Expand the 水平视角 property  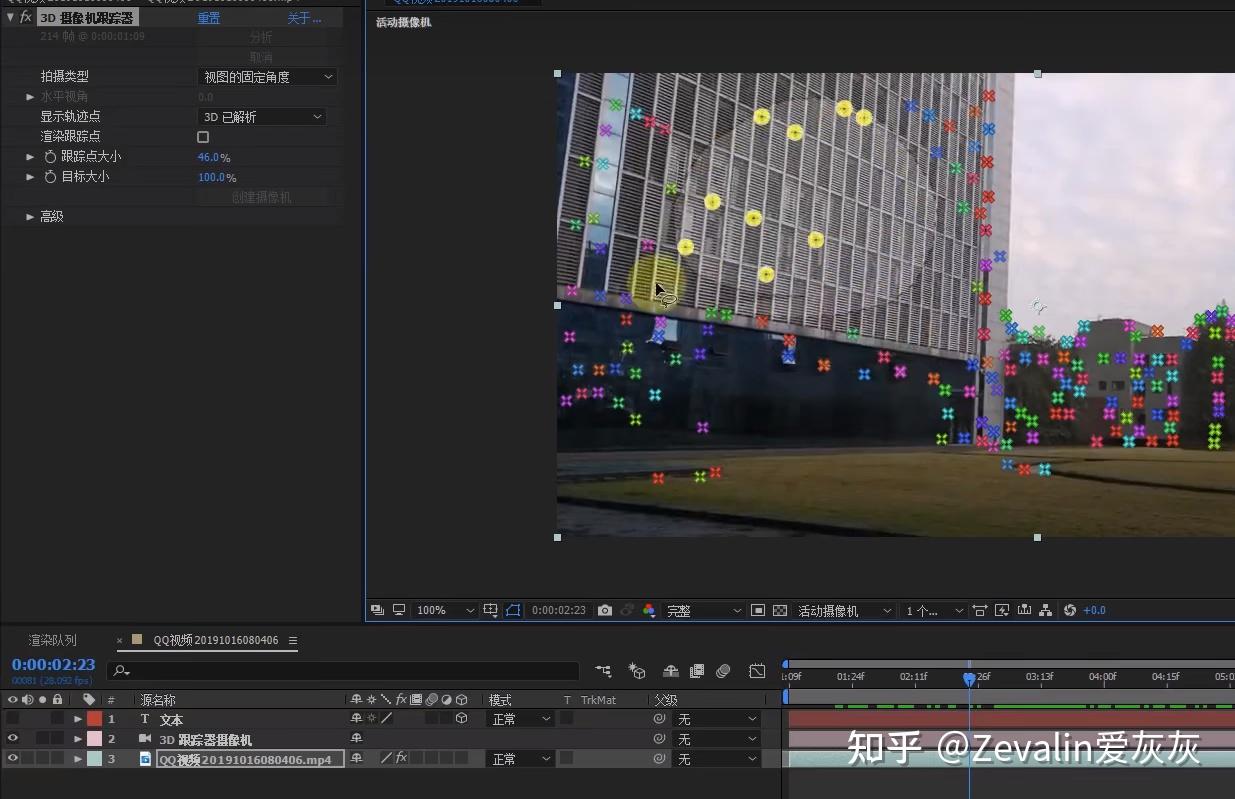tap(30, 97)
